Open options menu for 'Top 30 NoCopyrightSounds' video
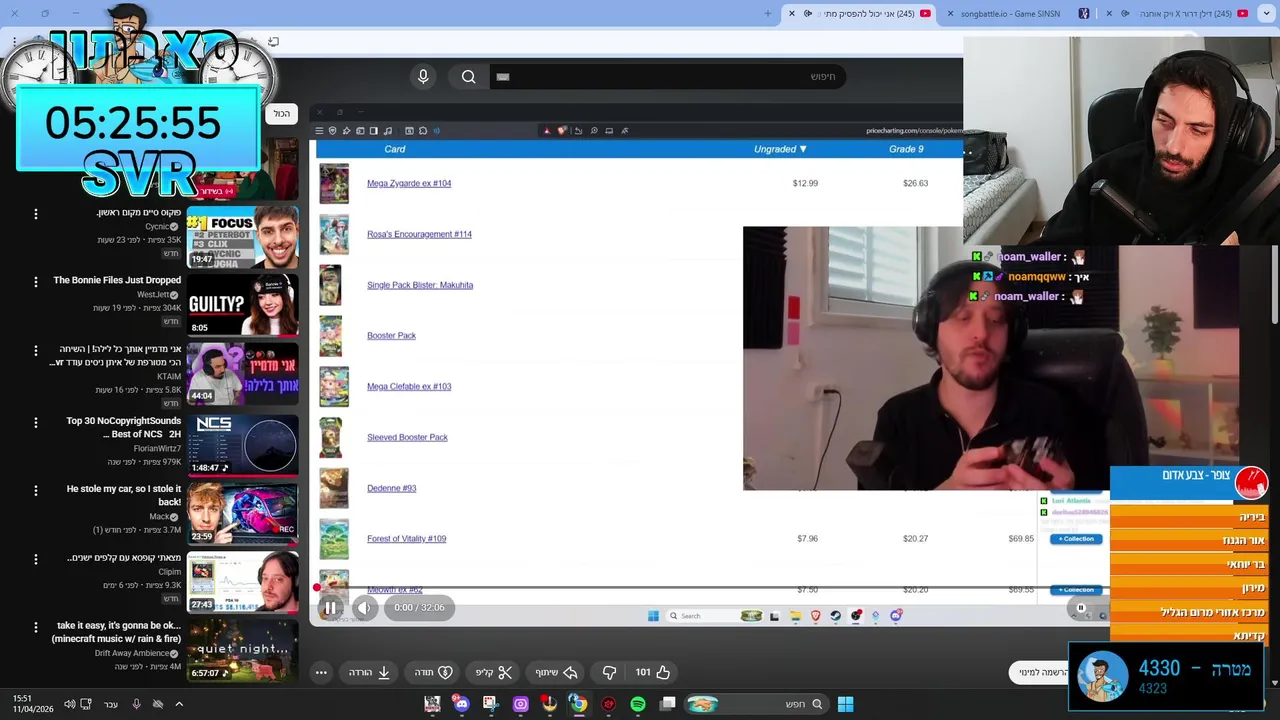This screenshot has height=720, width=1280. pyautogui.click(x=36, y=422)
